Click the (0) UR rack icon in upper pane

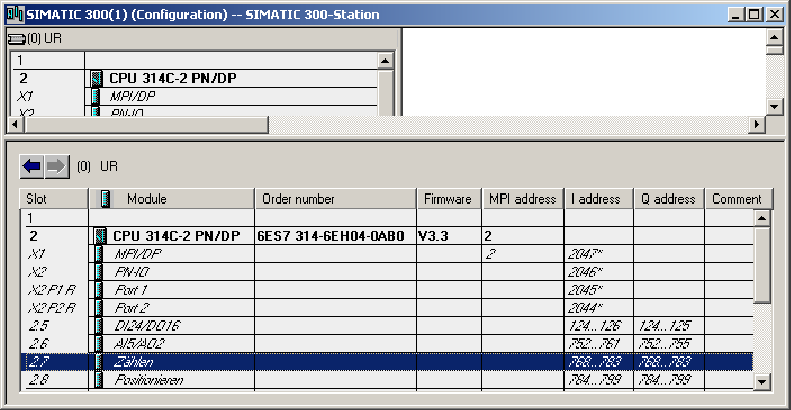tap(17, 39)
